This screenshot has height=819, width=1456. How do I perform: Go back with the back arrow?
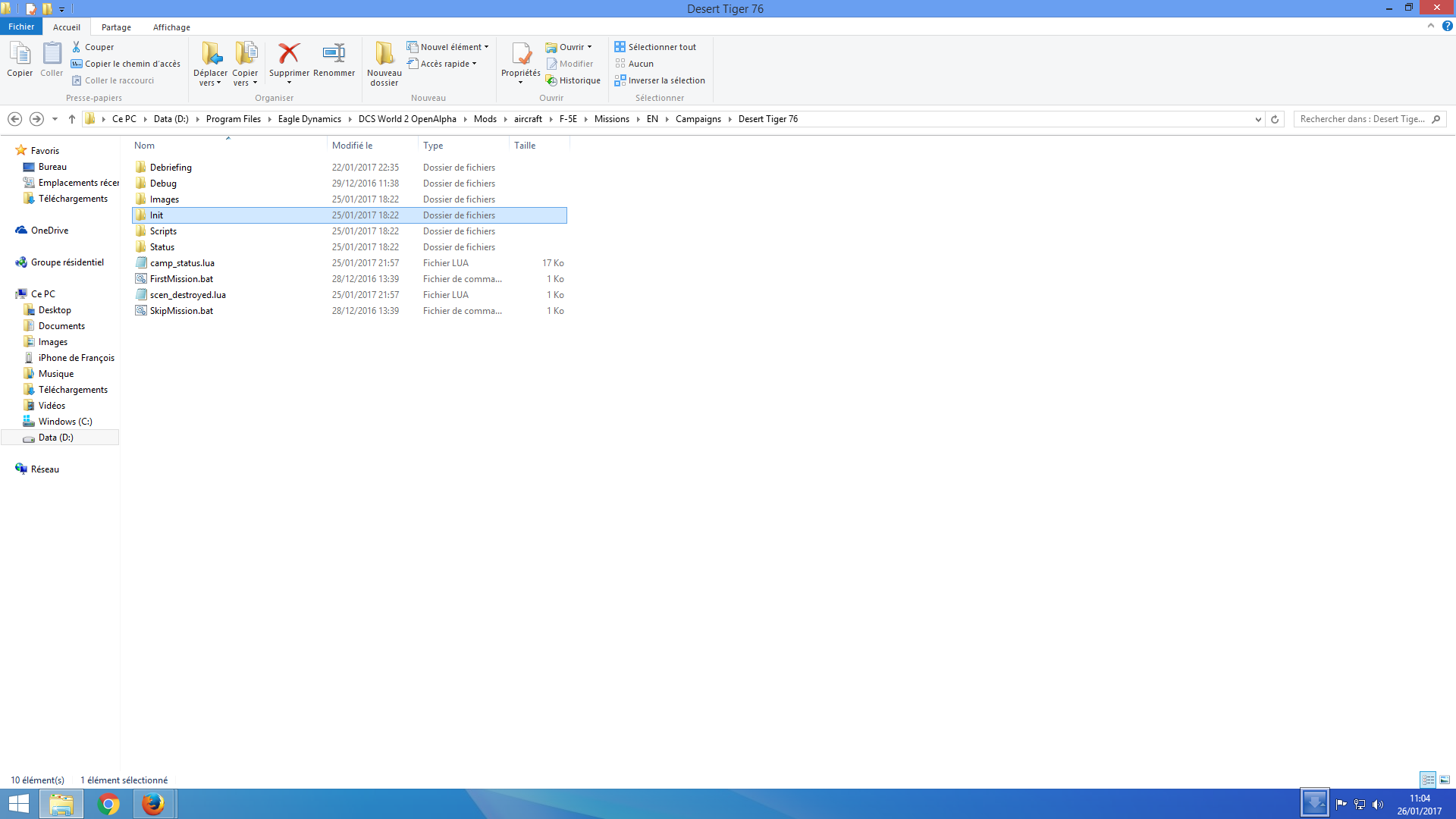point(14,119)
